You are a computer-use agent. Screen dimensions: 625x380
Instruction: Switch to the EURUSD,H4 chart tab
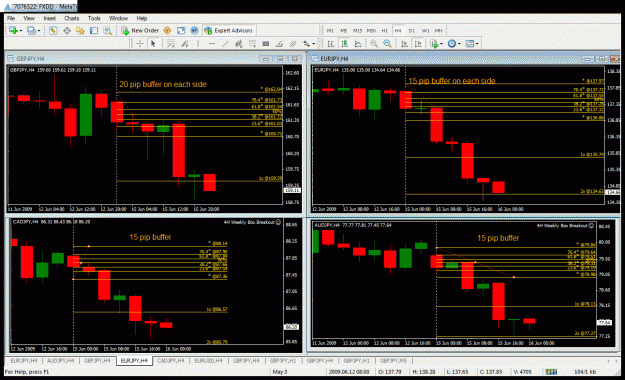click(x=208, y=361)
